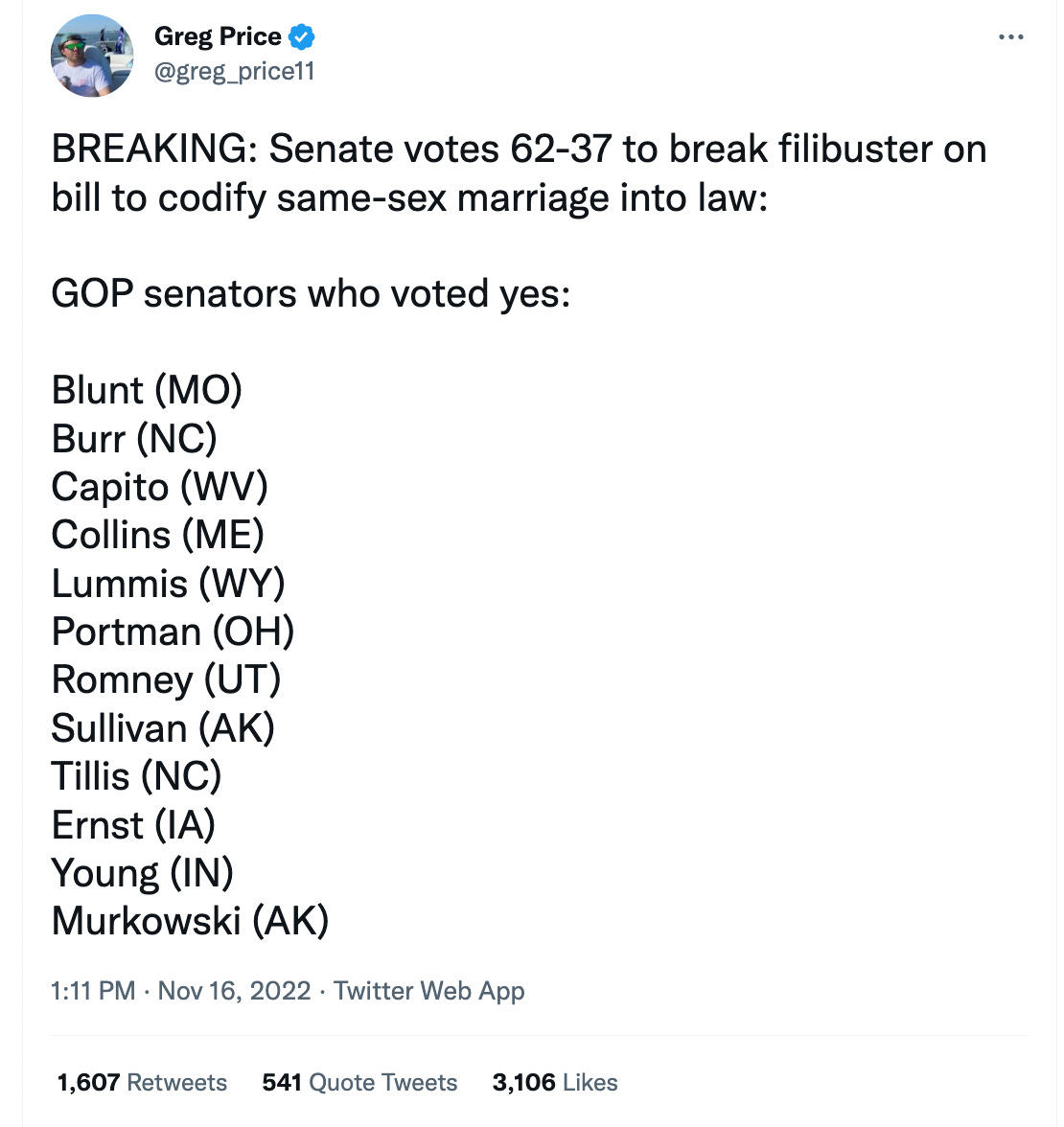
Task: Open the @greg_price11 handle link
Action: click(x=234, y=71)
